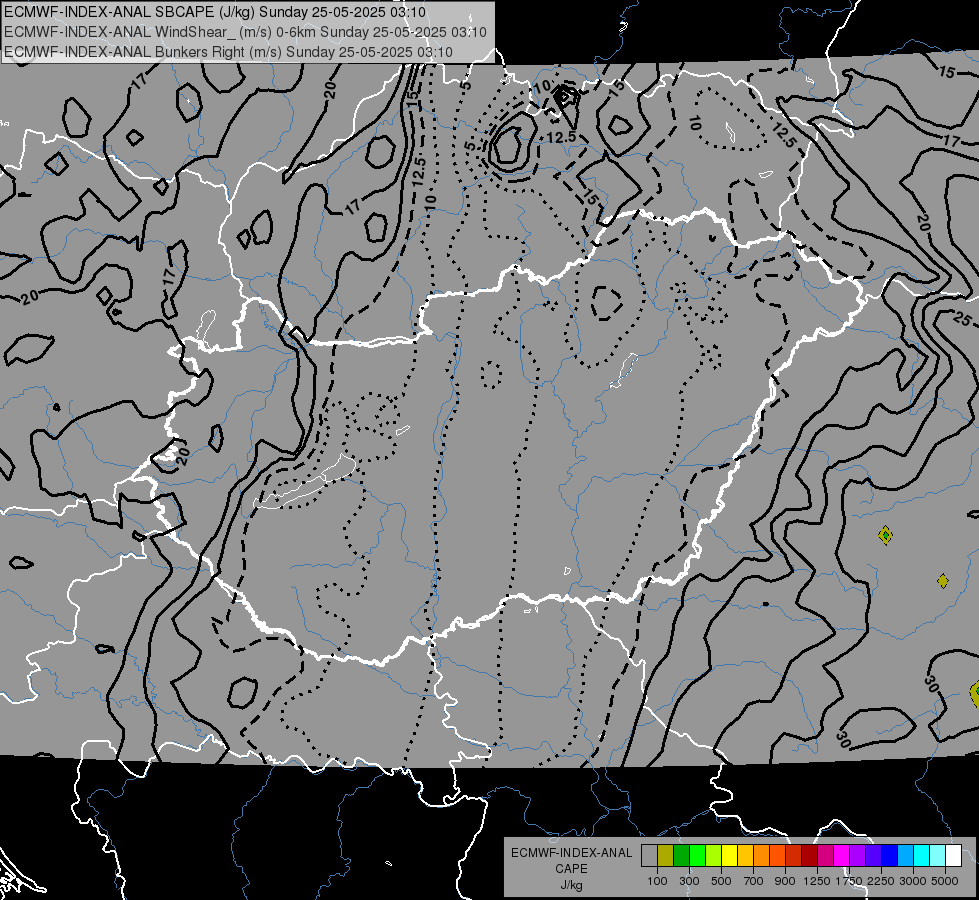
Task: Select the brick red legend swatch
Action: point(794,856)
